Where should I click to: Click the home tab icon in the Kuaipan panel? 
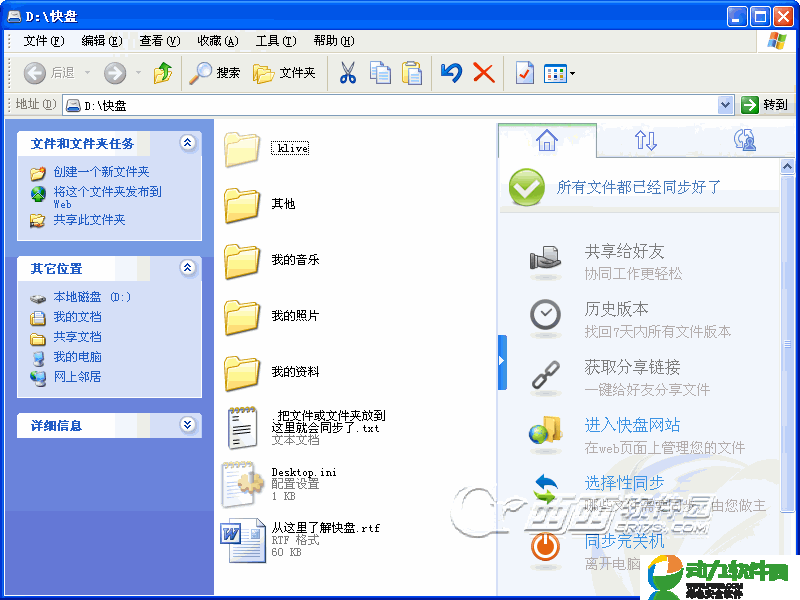click(x=546, y=141)
